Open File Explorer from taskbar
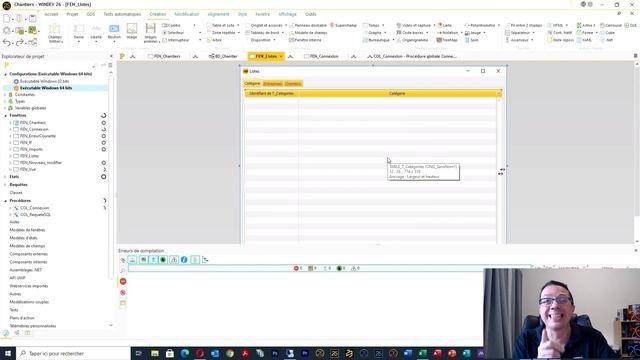The height and width of the screenshot is (360, 640). 155,353
